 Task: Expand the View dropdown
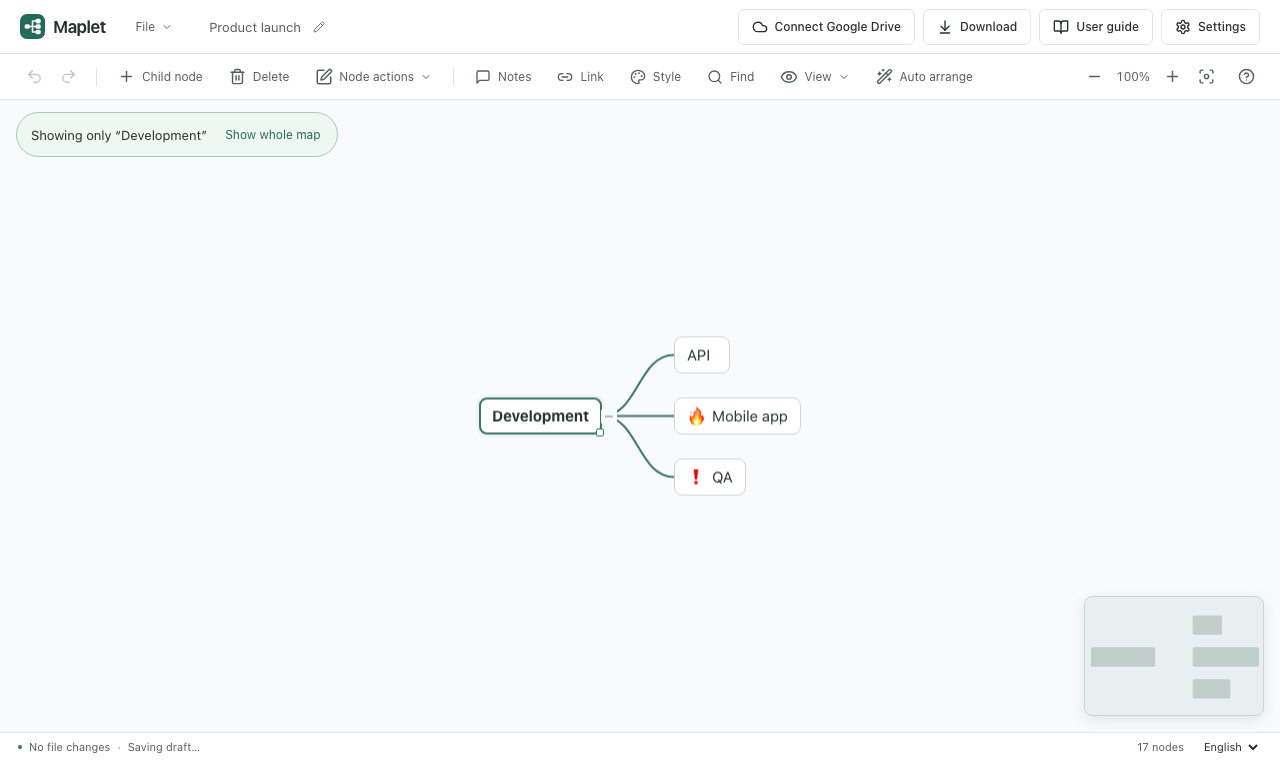[x=815, y=77]
